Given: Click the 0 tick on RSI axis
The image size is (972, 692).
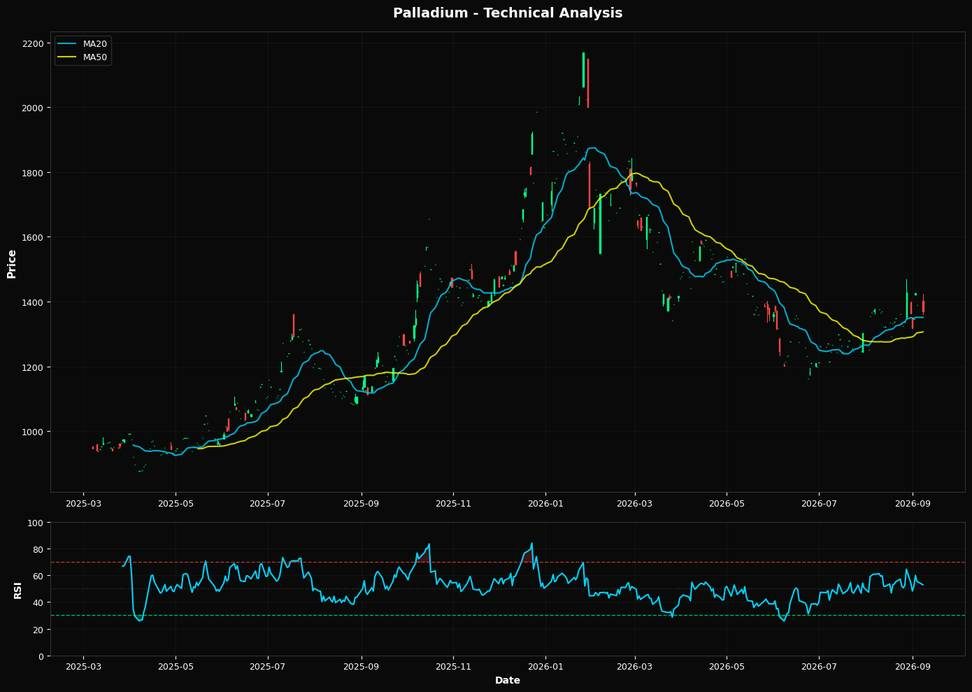Looking at the screenshot, I should 41,657.
